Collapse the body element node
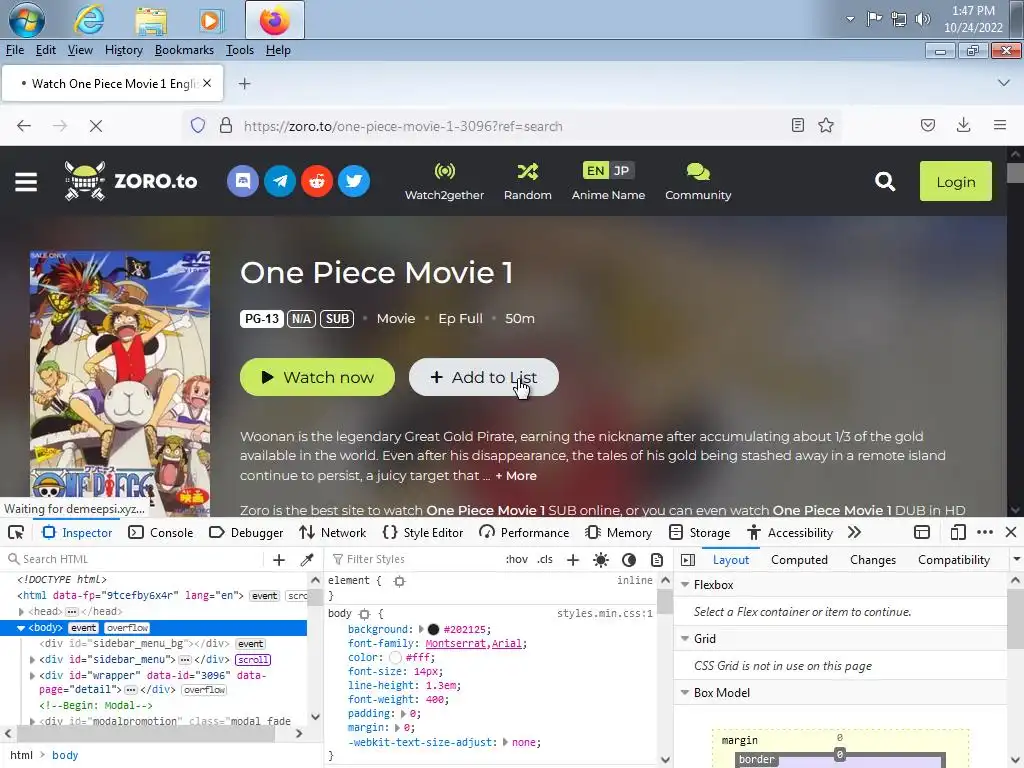1024x768 pixels. pos(21,628)
